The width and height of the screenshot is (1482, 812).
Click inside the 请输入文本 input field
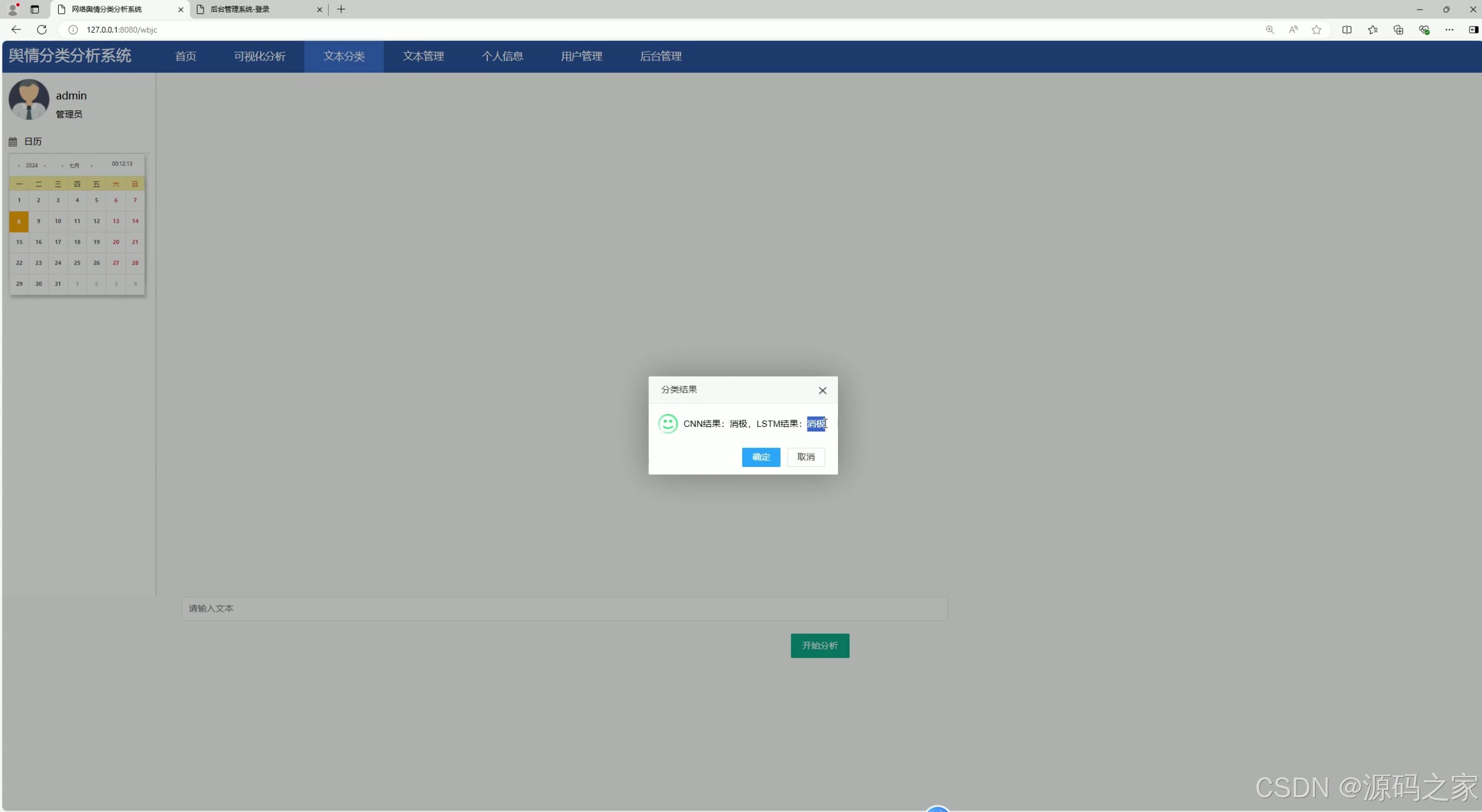click(564, 608)
